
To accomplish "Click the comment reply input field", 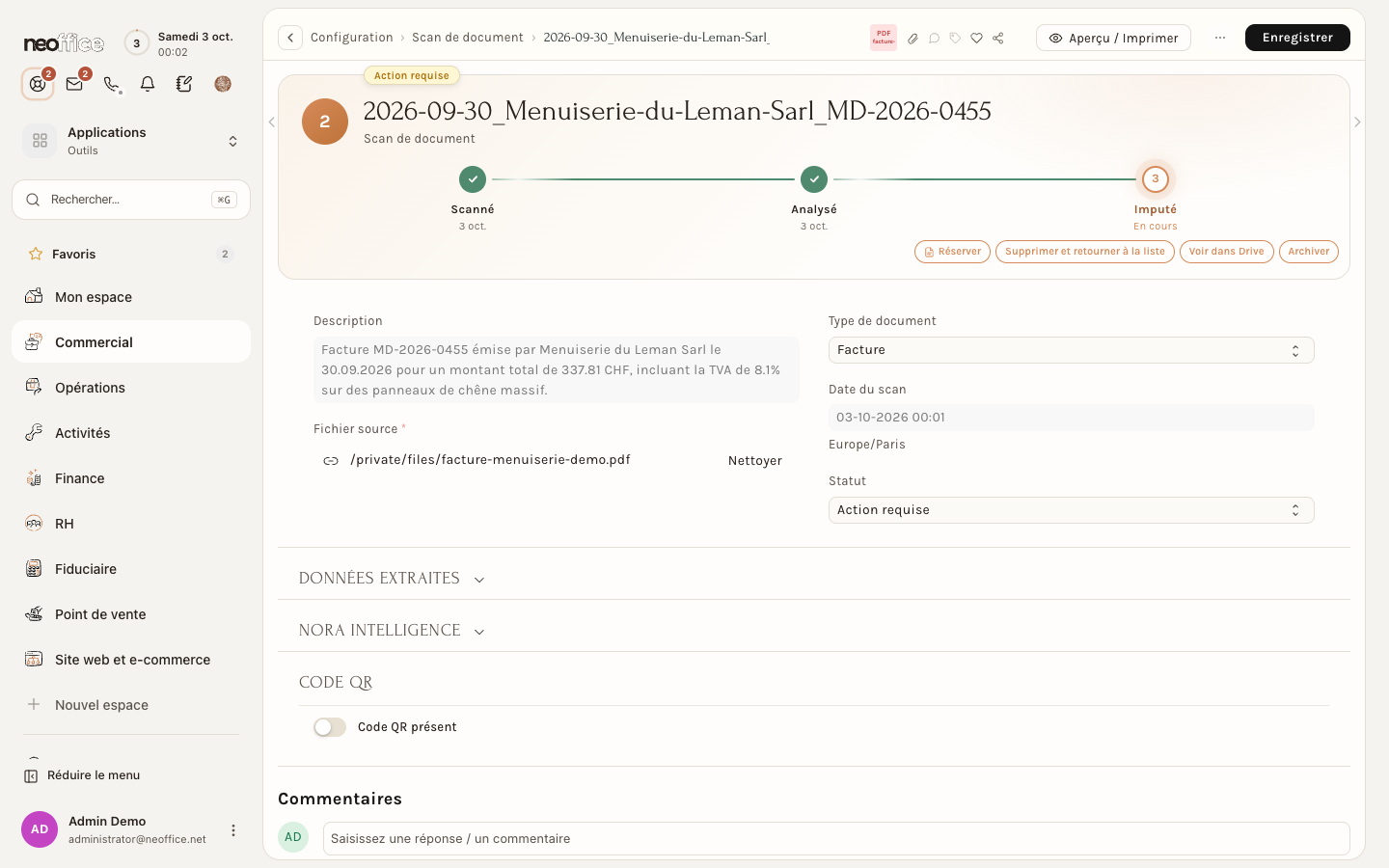I will click(836, 838).
